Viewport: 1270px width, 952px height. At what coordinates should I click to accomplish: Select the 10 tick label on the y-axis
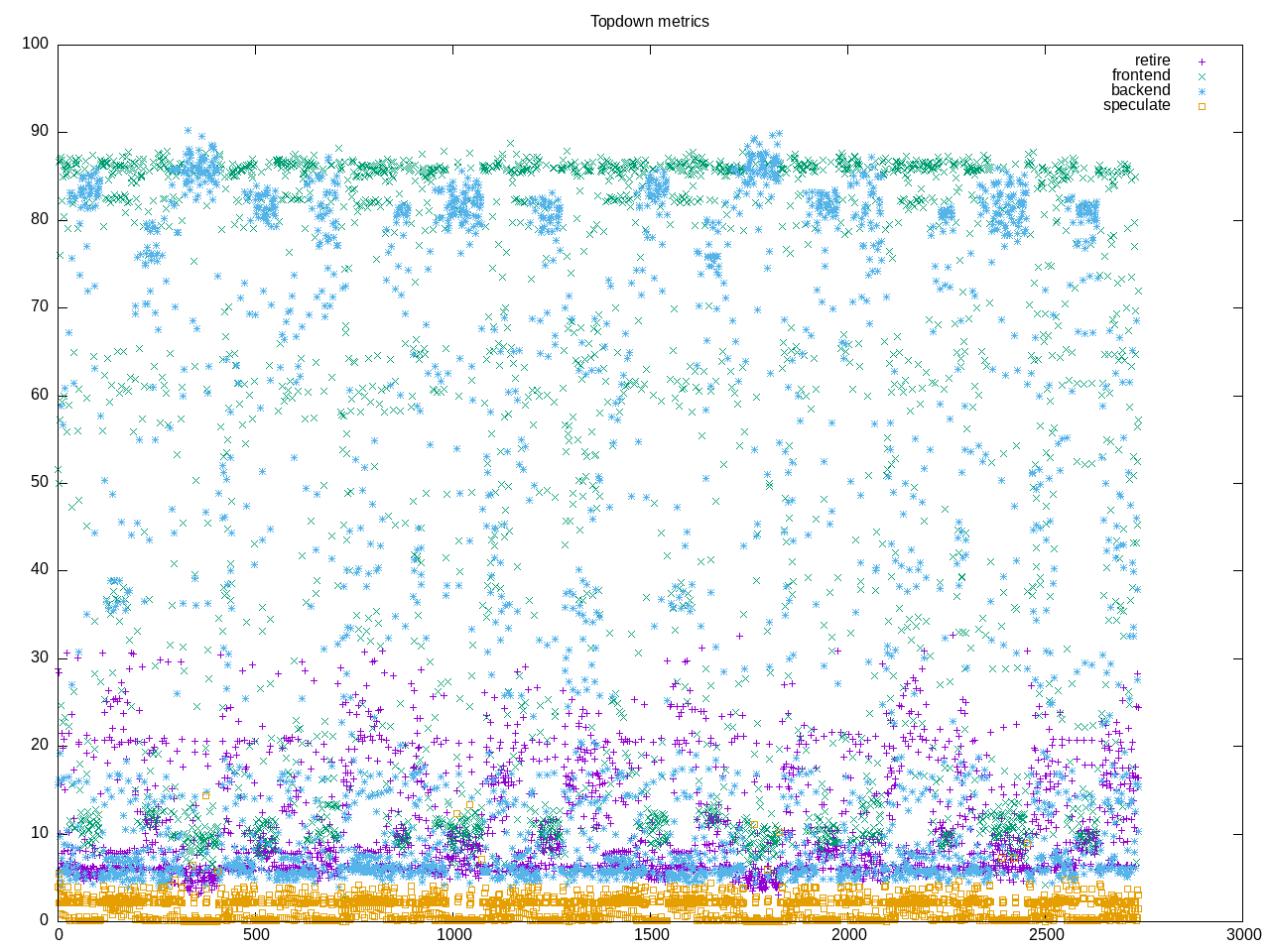[39, 833]
